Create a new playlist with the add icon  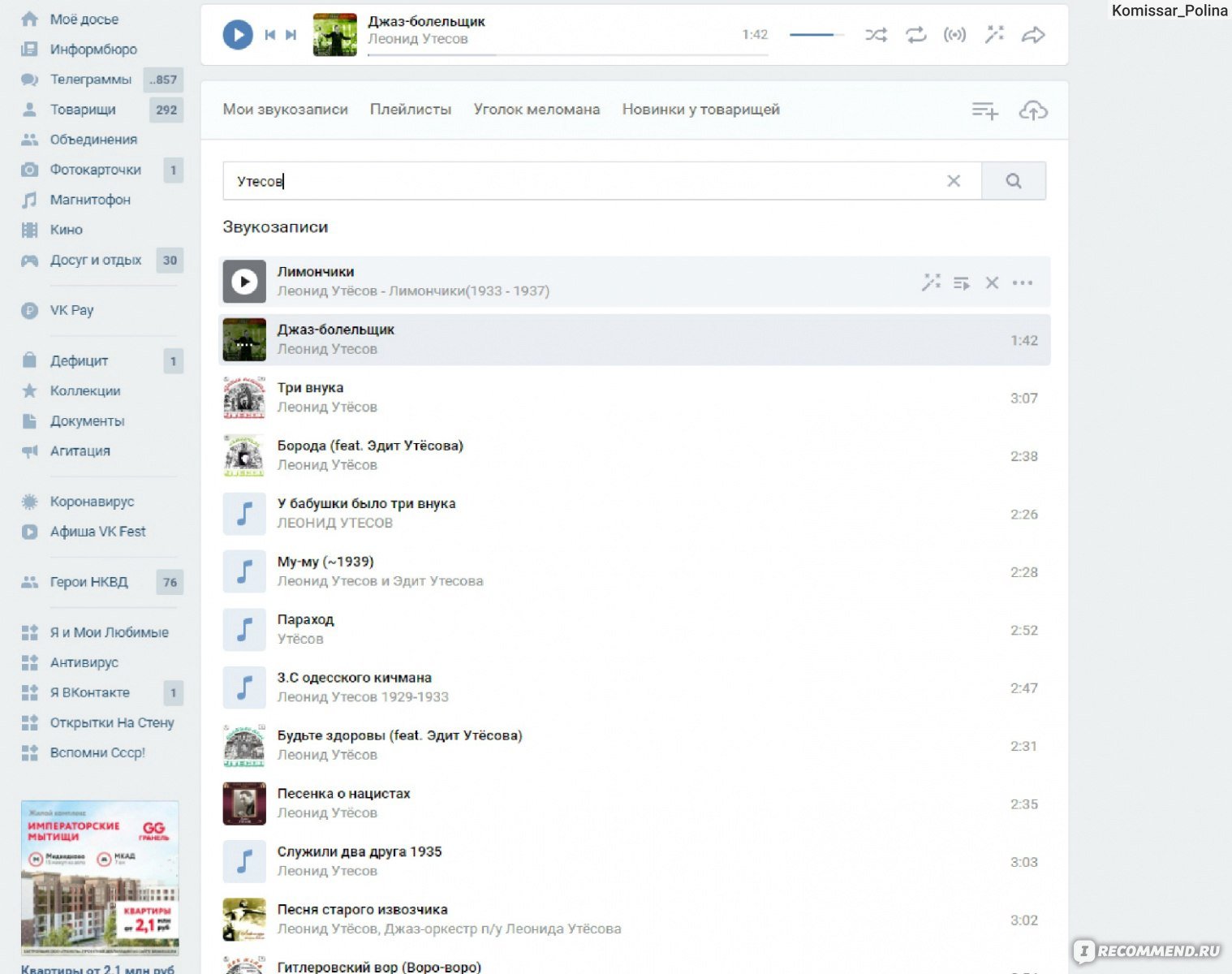[x=984, y=110]
